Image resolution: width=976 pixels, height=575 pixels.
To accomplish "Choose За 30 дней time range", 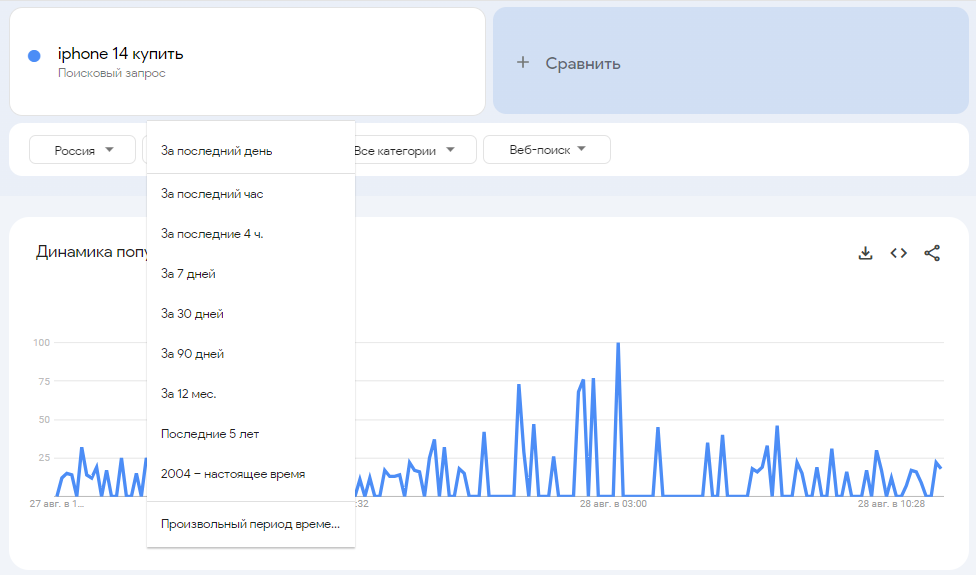I will 251,314.
